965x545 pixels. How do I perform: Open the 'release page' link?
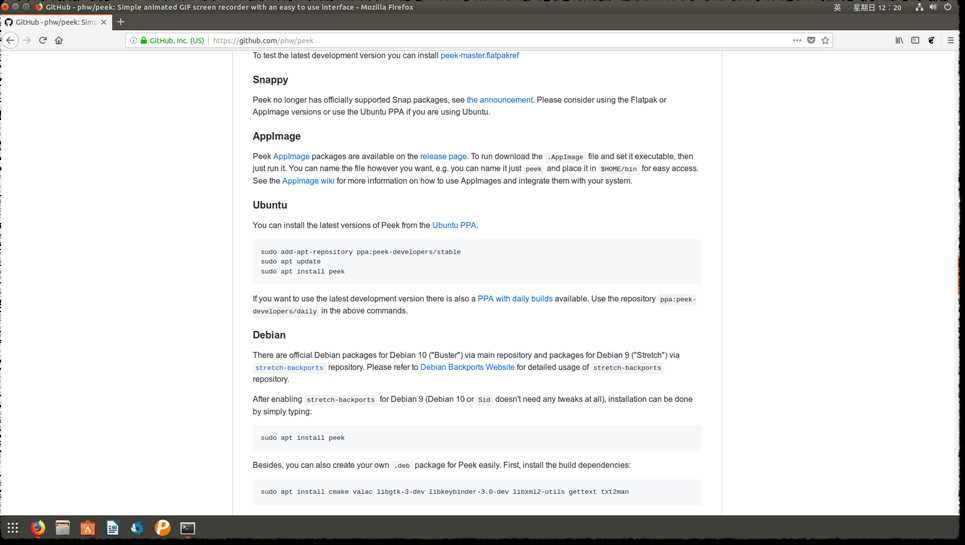[x=443, y=156]
